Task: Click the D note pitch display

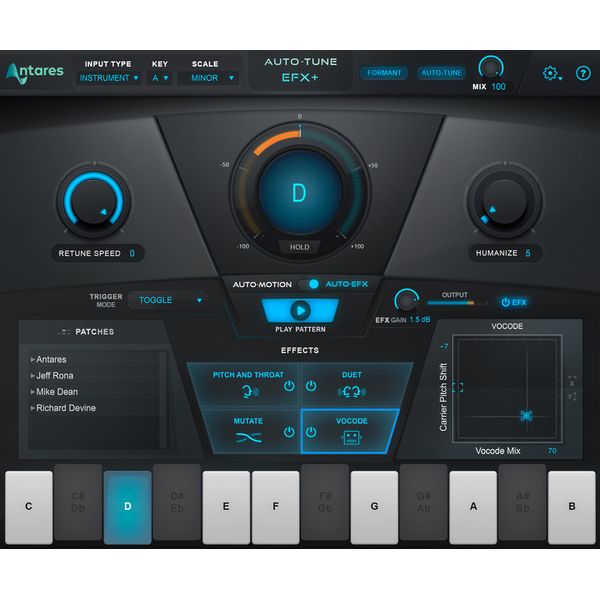Action: pos(299,193)
